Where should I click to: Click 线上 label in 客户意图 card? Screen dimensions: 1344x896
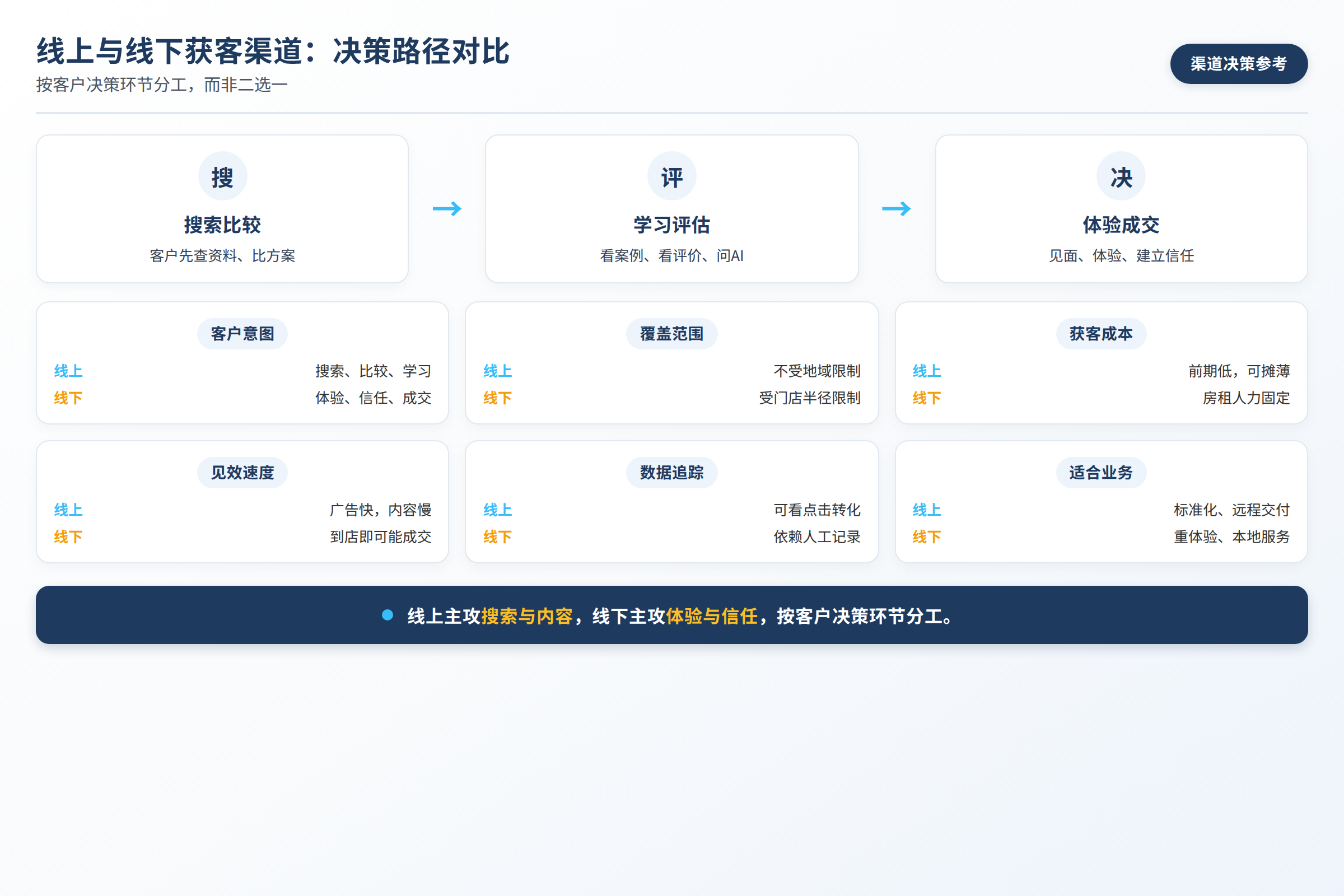pyautogui.click(x=68, y=371)
